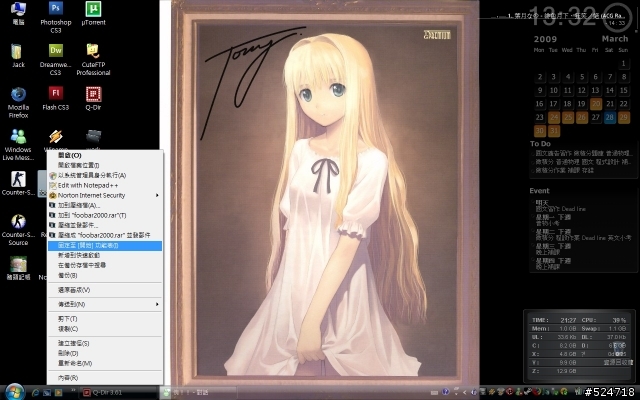Select the Winamp desktop icon
640x400 pixels.
56,139
